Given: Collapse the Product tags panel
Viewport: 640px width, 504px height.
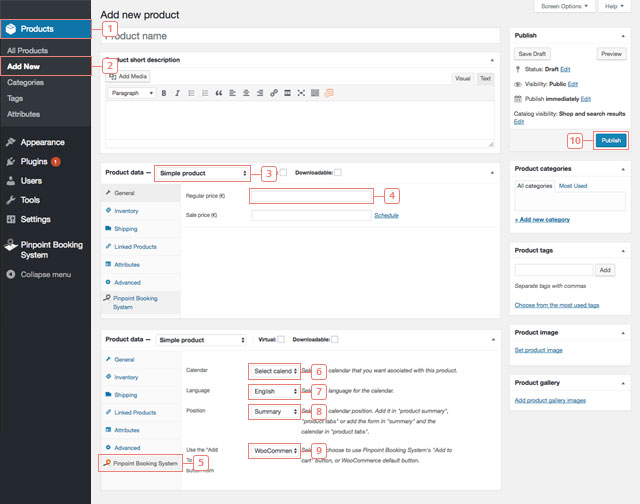Looking at the screenshot, I should (x=623, y=251).
